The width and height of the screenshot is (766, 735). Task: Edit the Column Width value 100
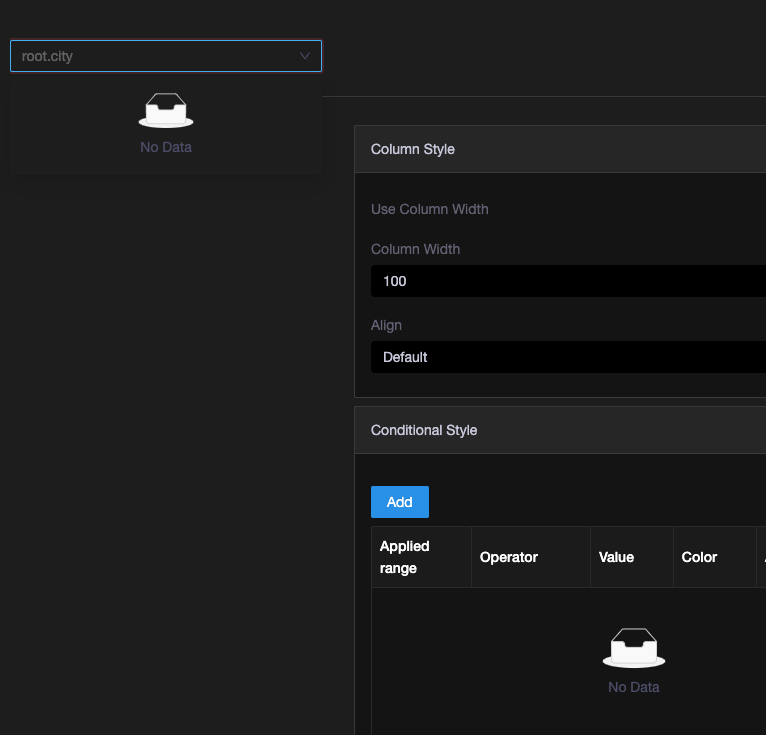click(x=568, y=281)
